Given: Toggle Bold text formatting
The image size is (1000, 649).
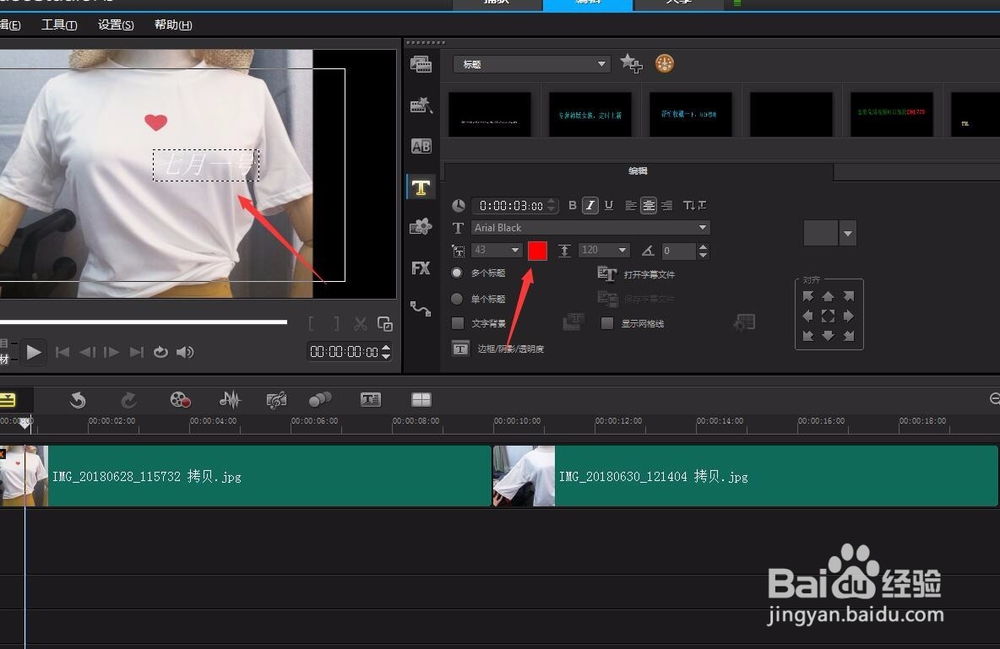Looking at the screenshot, I should 572,205.
